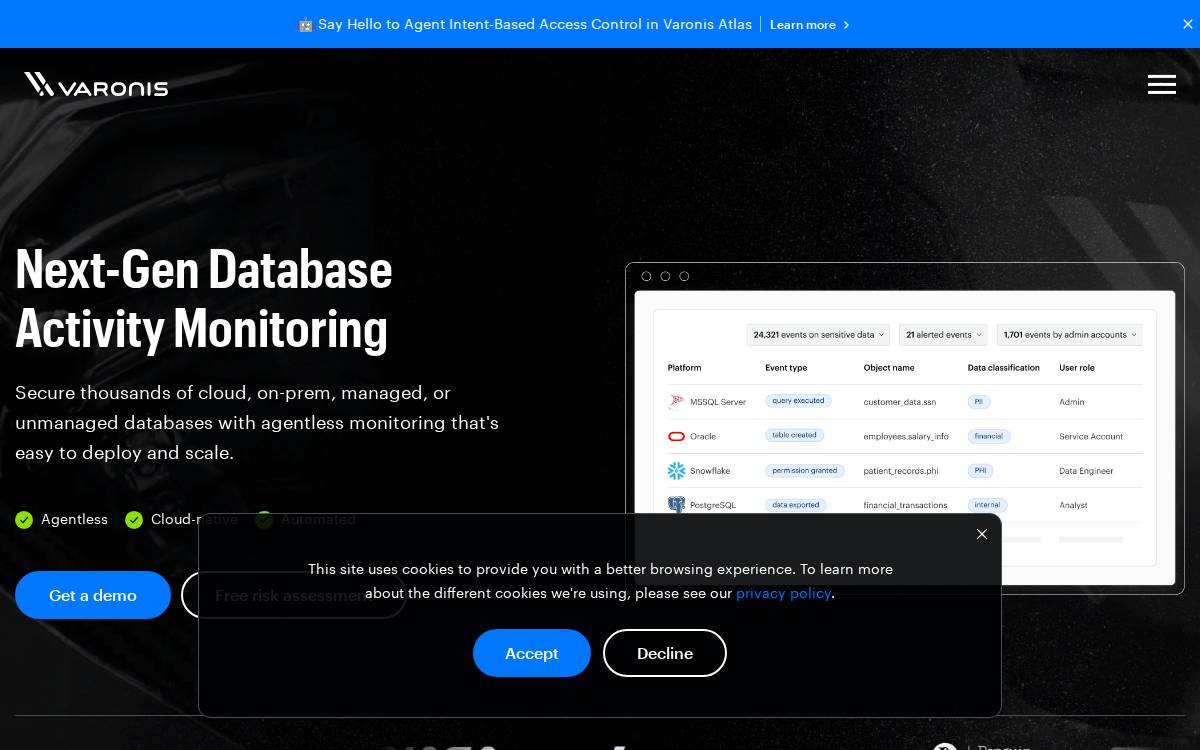
Task: Click the Free risk assessment button
Action: click(x=293, y=595)
